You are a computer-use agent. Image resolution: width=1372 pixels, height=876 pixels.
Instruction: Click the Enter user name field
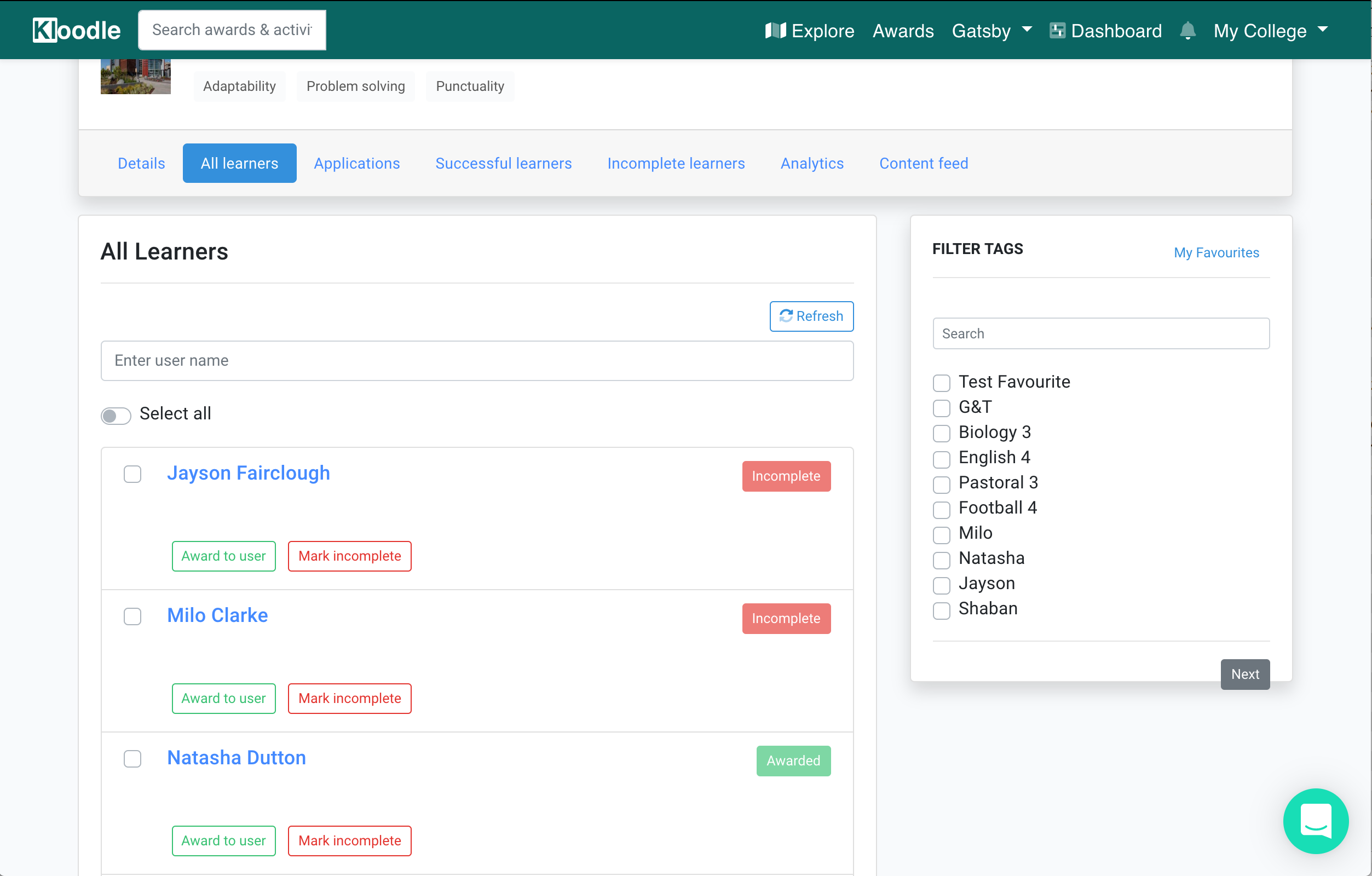pyautogui.click(x=477, y=360)
